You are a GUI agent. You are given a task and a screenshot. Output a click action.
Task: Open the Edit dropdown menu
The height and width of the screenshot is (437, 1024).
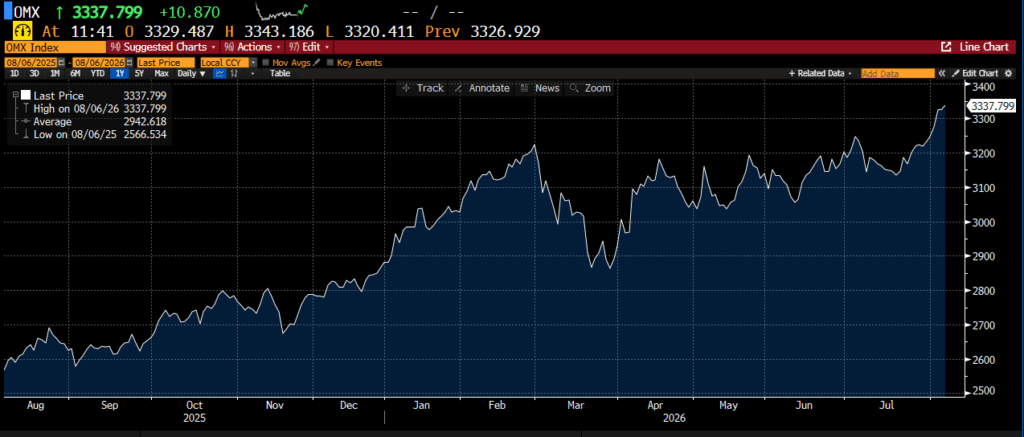click(310, 47)
